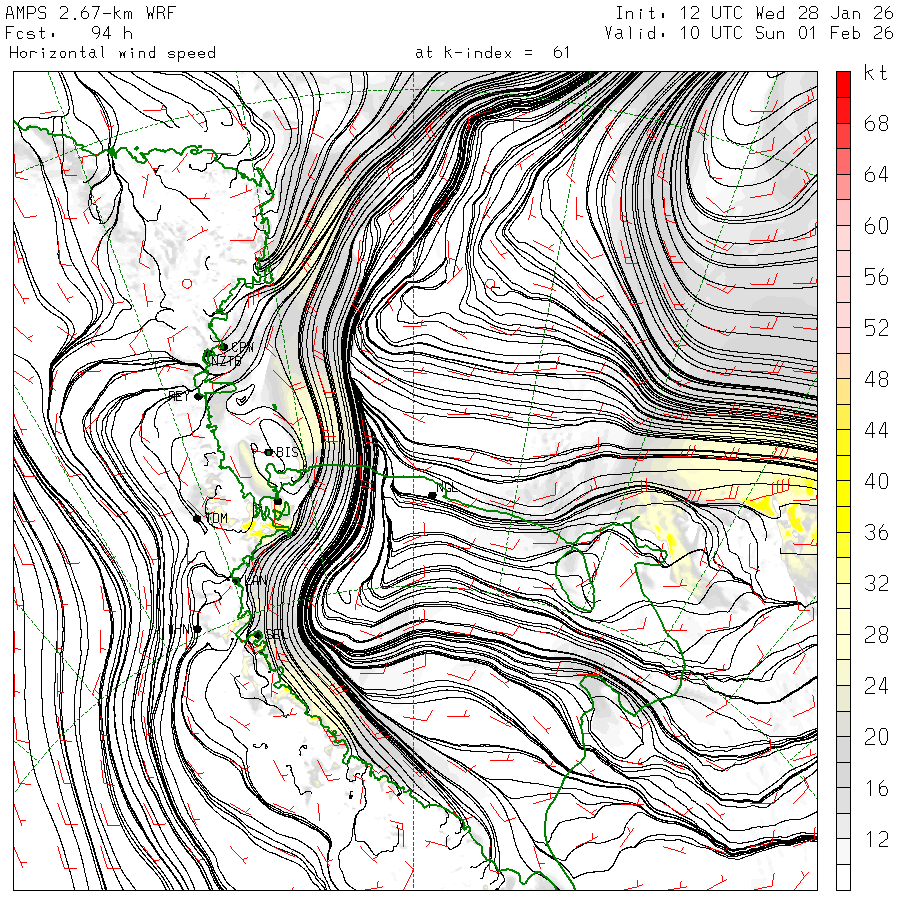The height and width of the screenshot is (900, 900).
Task: Click the SEL station marker
Action: point(258,634)
